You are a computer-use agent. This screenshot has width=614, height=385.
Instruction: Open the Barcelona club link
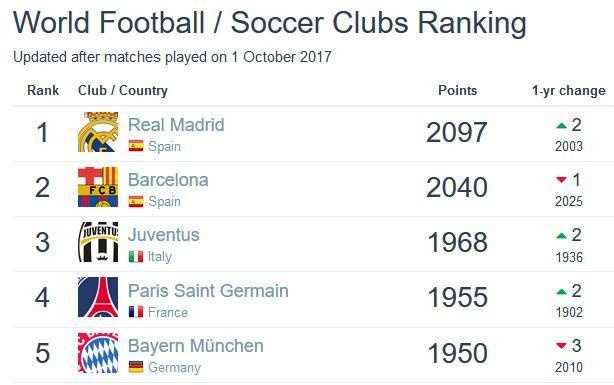pyautogui.click(x=168, y=180)
